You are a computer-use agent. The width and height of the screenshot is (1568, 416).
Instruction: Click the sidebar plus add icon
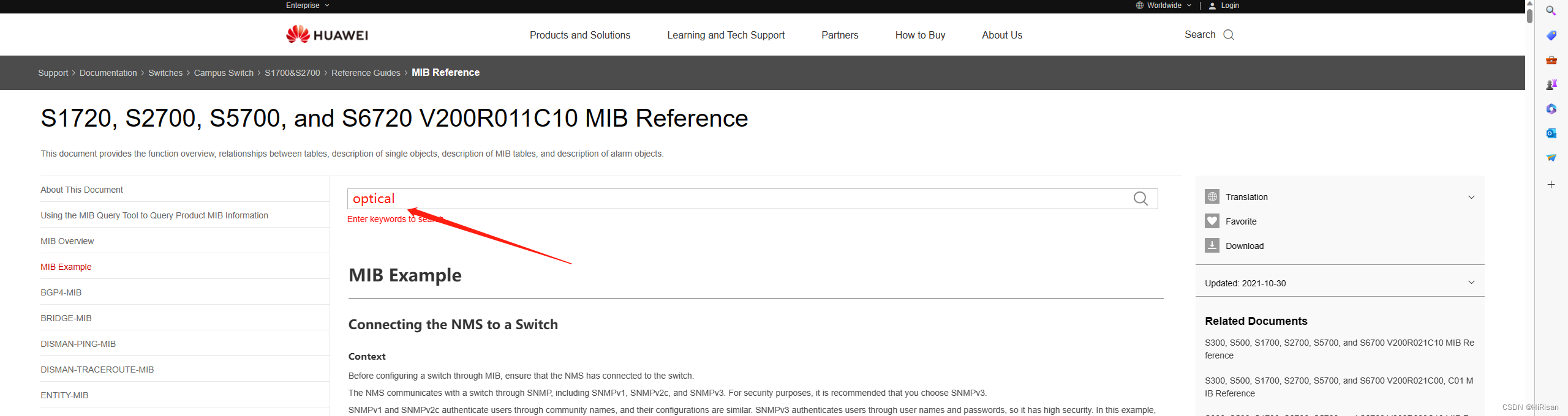1551,184
